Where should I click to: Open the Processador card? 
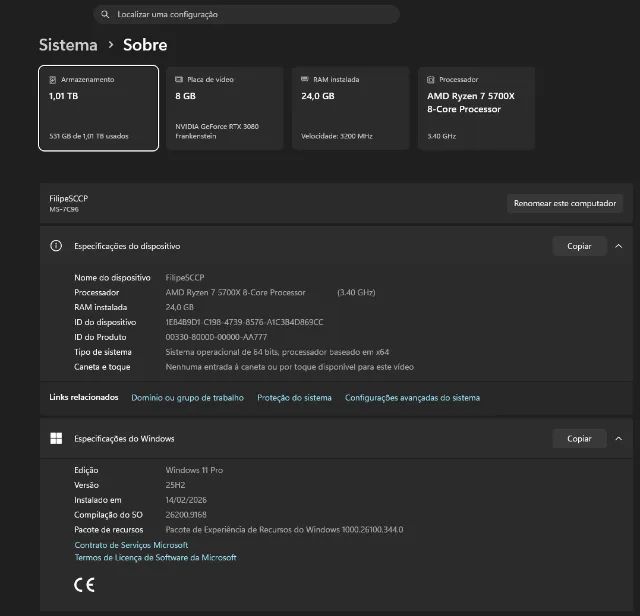point(476,108)
